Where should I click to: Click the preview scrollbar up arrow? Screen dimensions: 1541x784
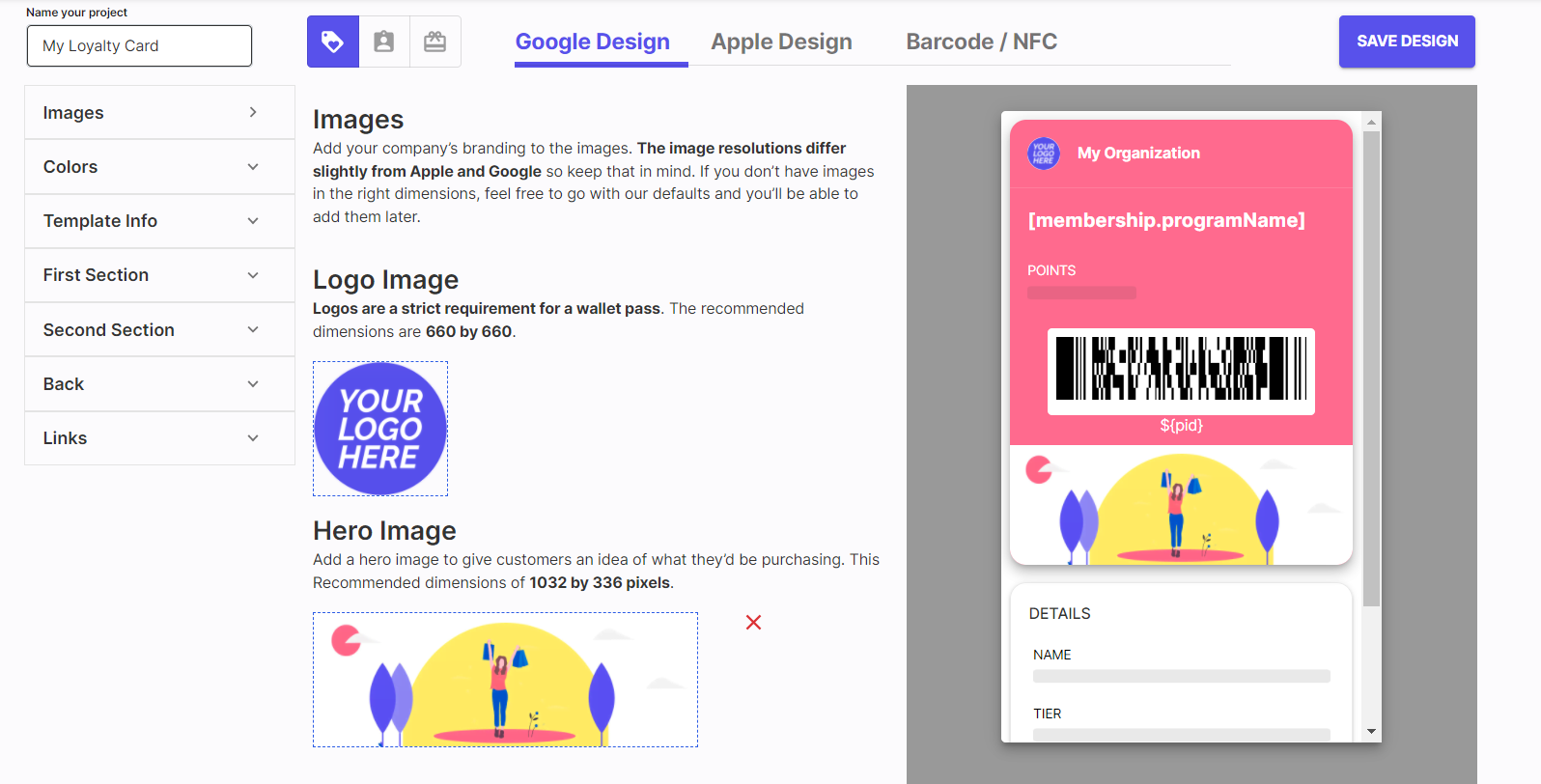(x=1371, y=122)
